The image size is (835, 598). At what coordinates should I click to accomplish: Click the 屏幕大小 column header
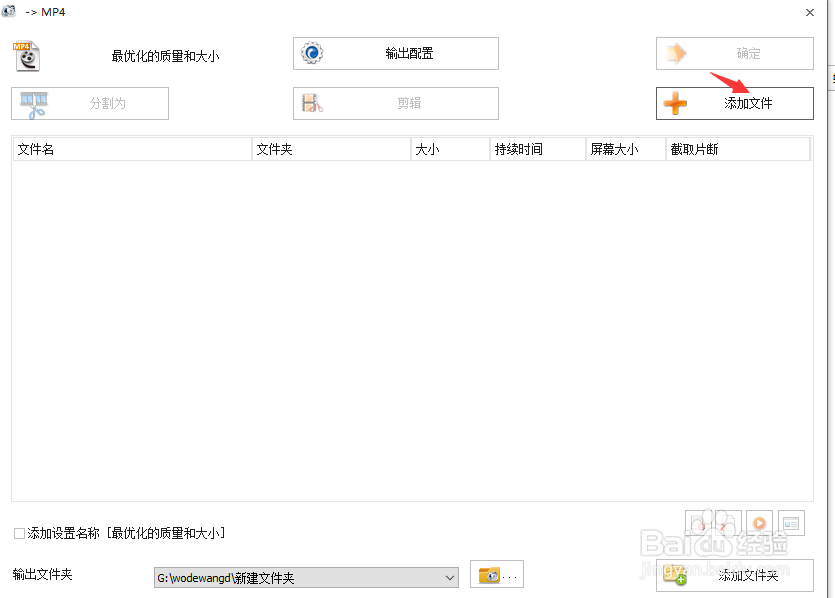626,149
